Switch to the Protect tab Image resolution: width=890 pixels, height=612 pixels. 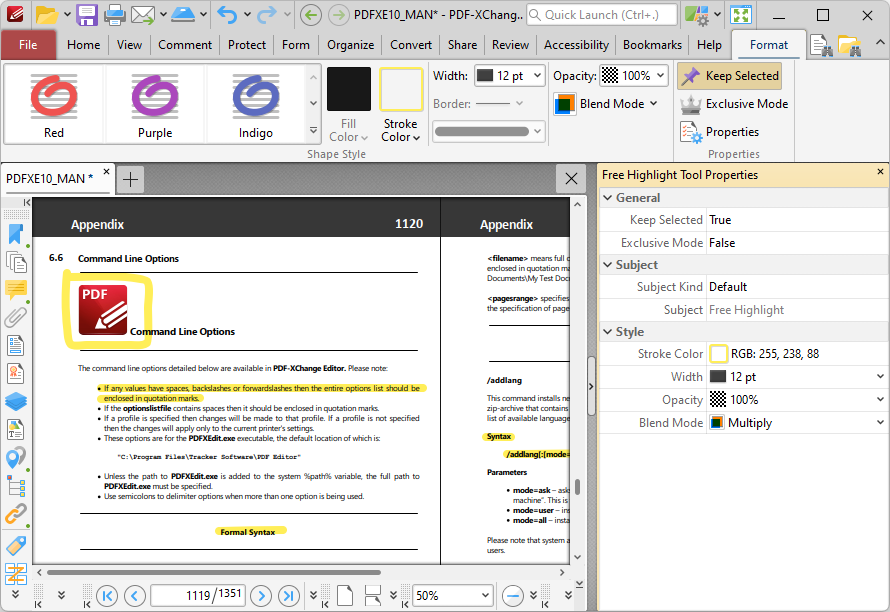coord(246,45)
